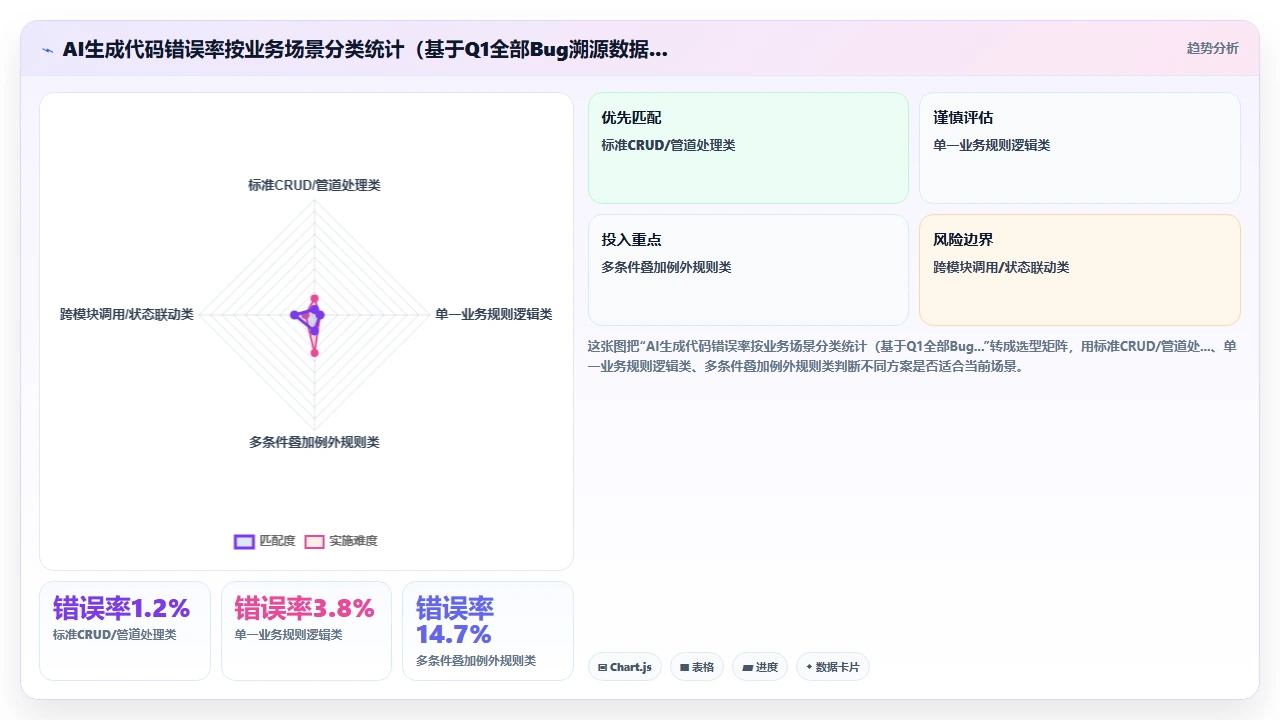
Task: Select the 数据卡片 tag
Action: 833,667
